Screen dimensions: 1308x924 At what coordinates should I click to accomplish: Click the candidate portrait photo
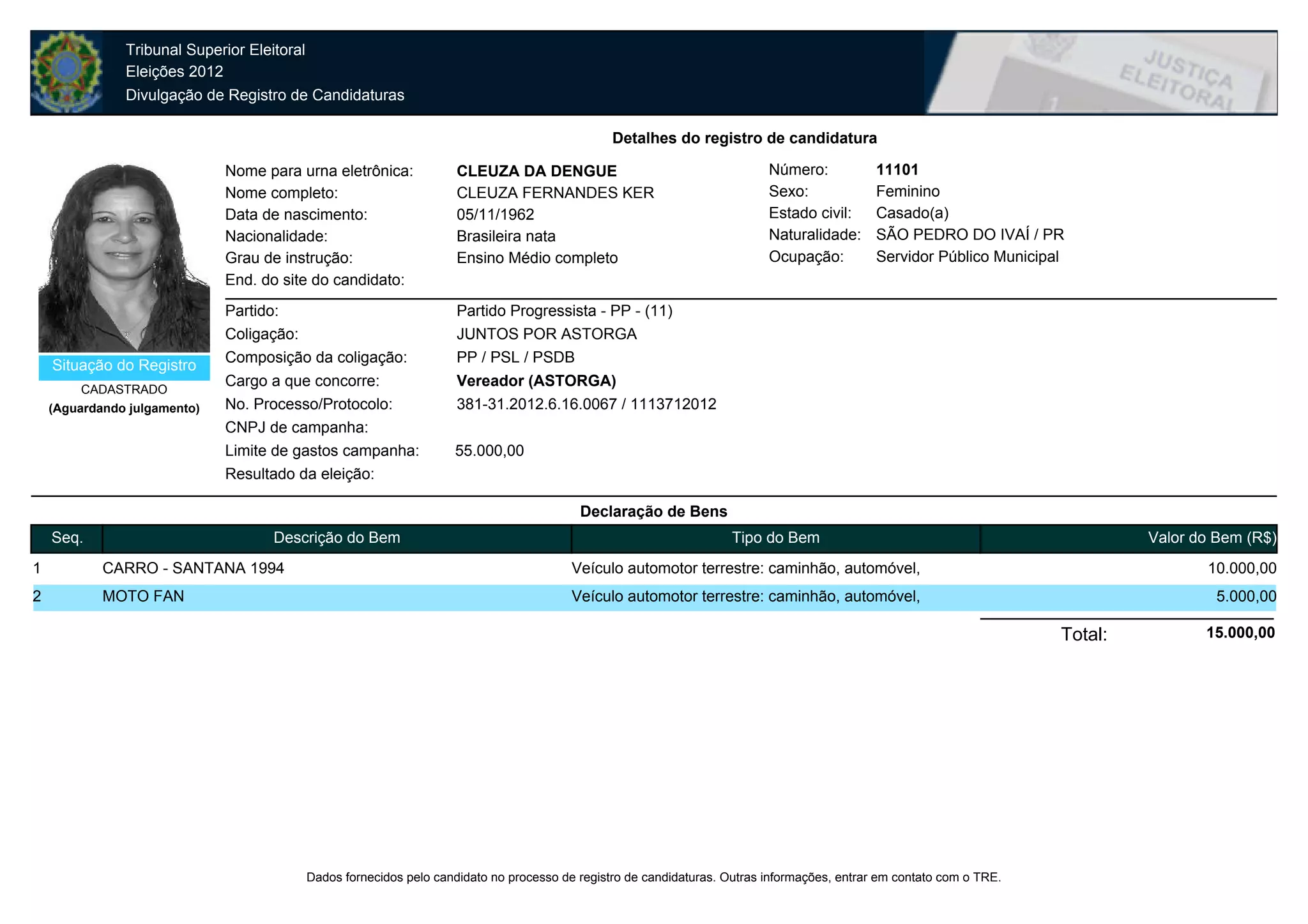click(124, 257)
